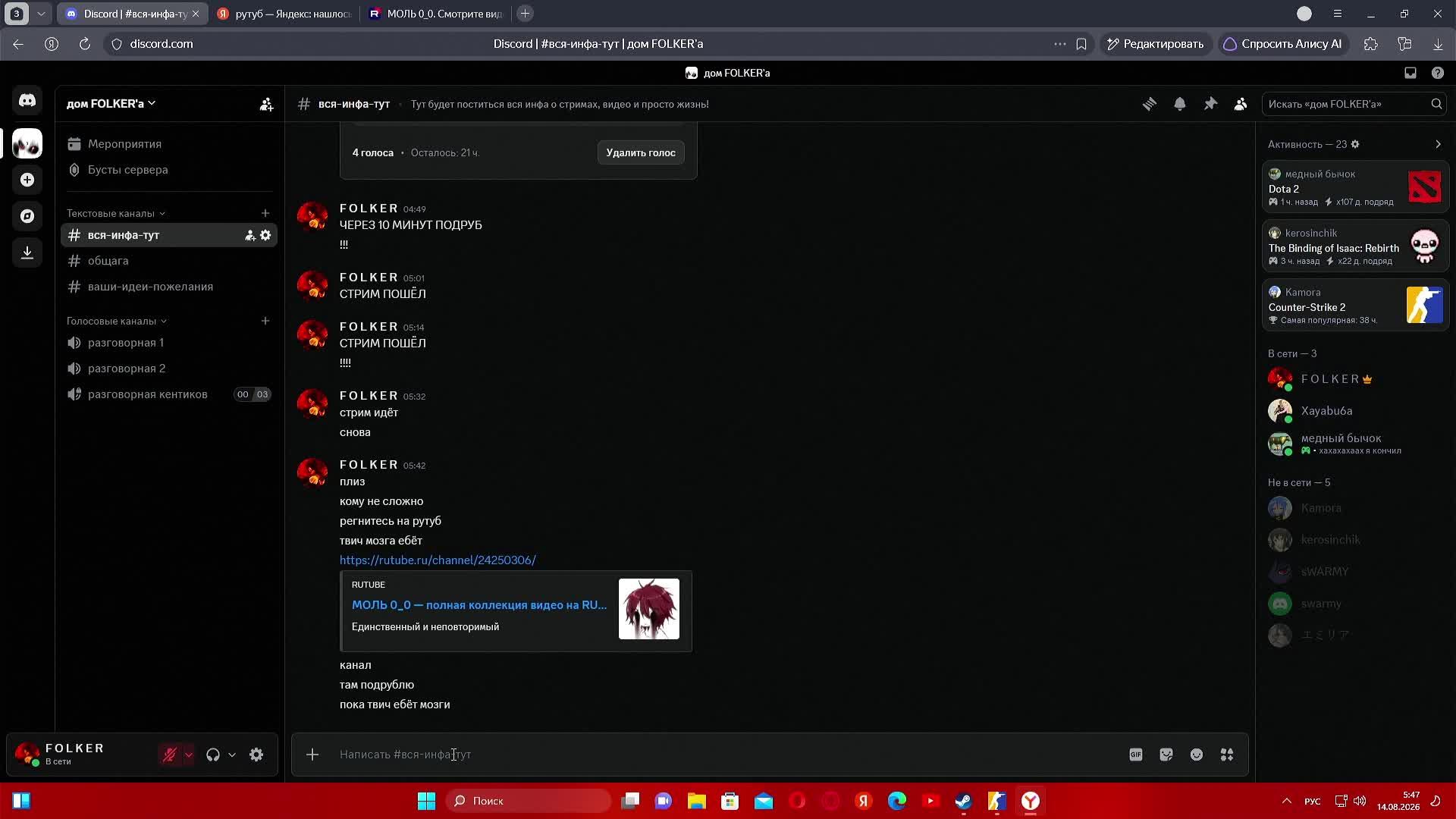Open Discord inbox icon
The image size is (1456, 819).
[1410, 73]
